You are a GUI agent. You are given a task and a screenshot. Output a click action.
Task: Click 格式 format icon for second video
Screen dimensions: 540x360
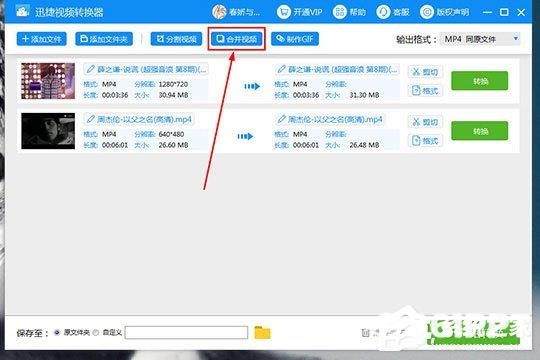[x=416, y=140]
